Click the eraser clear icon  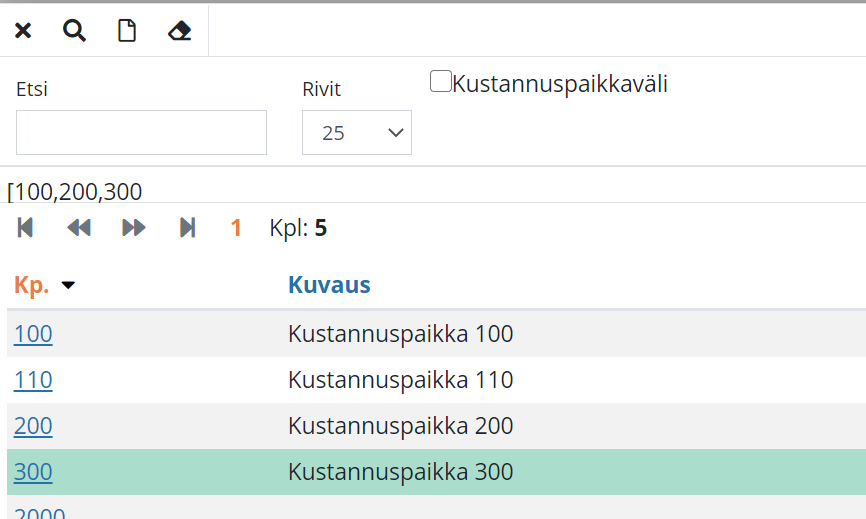point(180,31)
